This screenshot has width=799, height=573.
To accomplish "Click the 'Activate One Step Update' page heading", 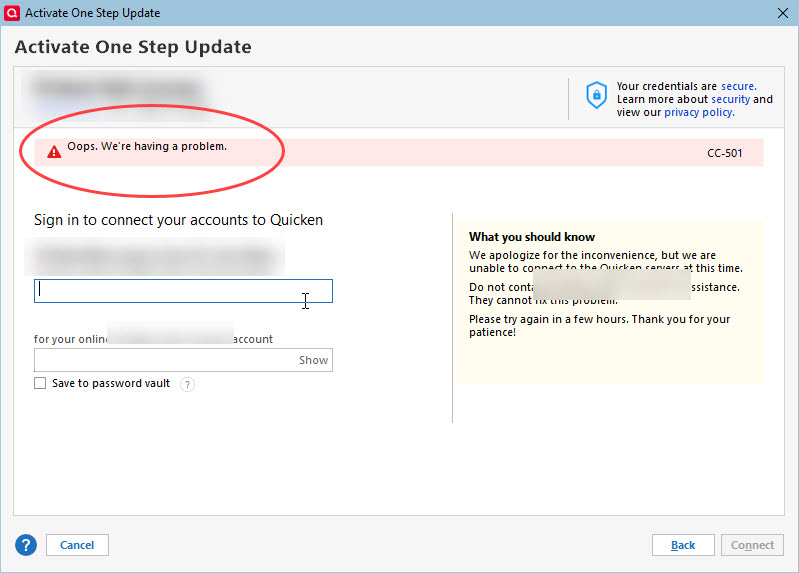I will (x=133, y=47).
